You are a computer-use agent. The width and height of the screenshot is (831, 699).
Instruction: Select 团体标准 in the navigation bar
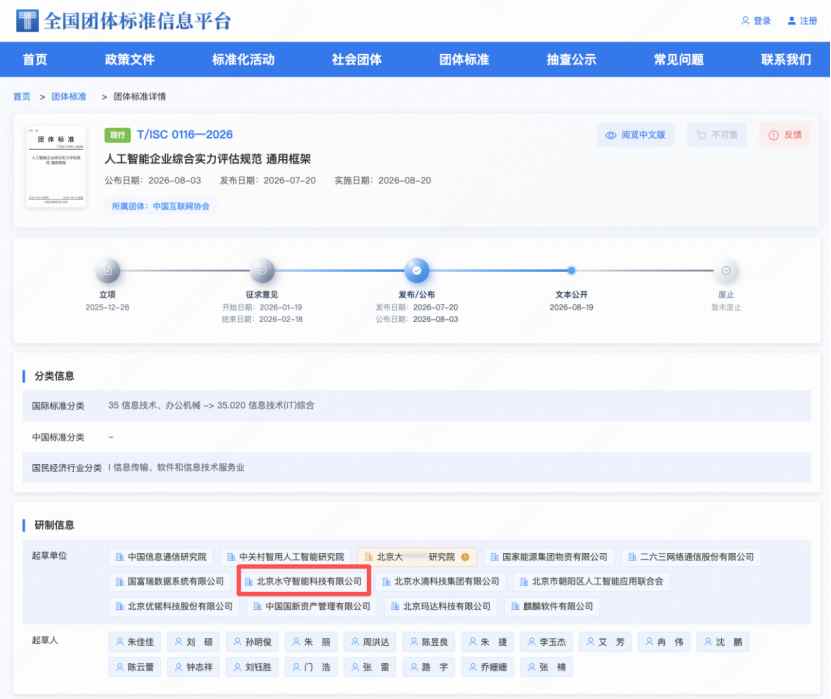tap(464, 59)
